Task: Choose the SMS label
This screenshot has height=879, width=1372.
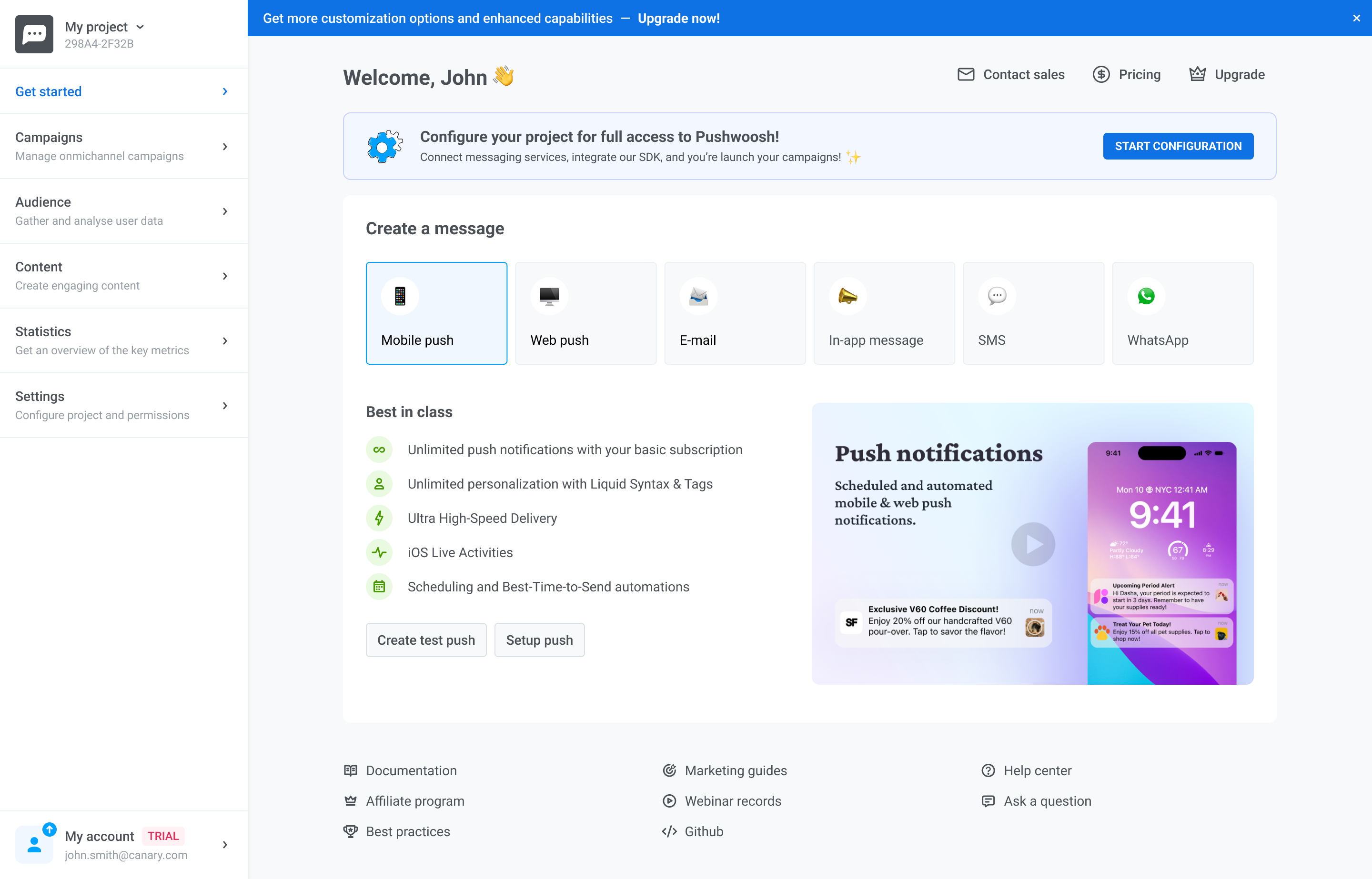Action: pos(992,340)
